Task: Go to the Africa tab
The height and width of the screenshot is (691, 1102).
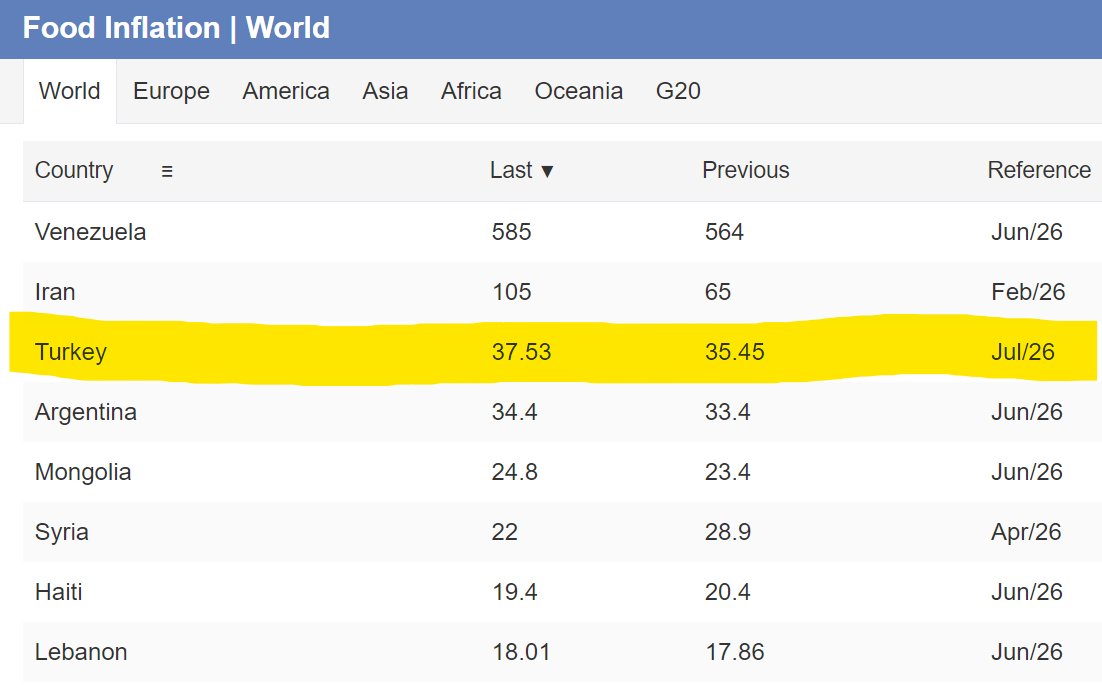Action: coord(471,91)
